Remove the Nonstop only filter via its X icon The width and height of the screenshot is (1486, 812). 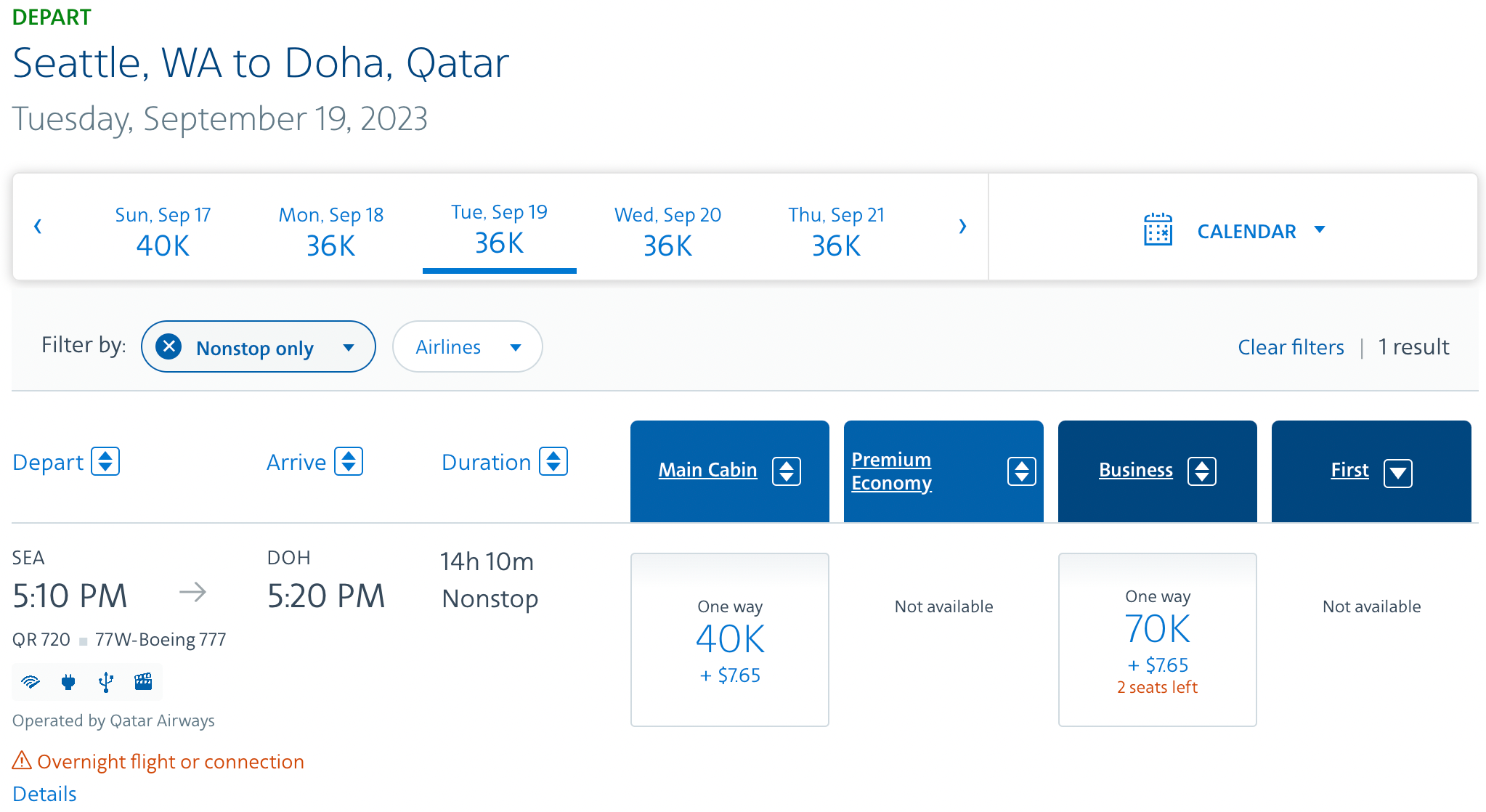(x=169, y=346)
